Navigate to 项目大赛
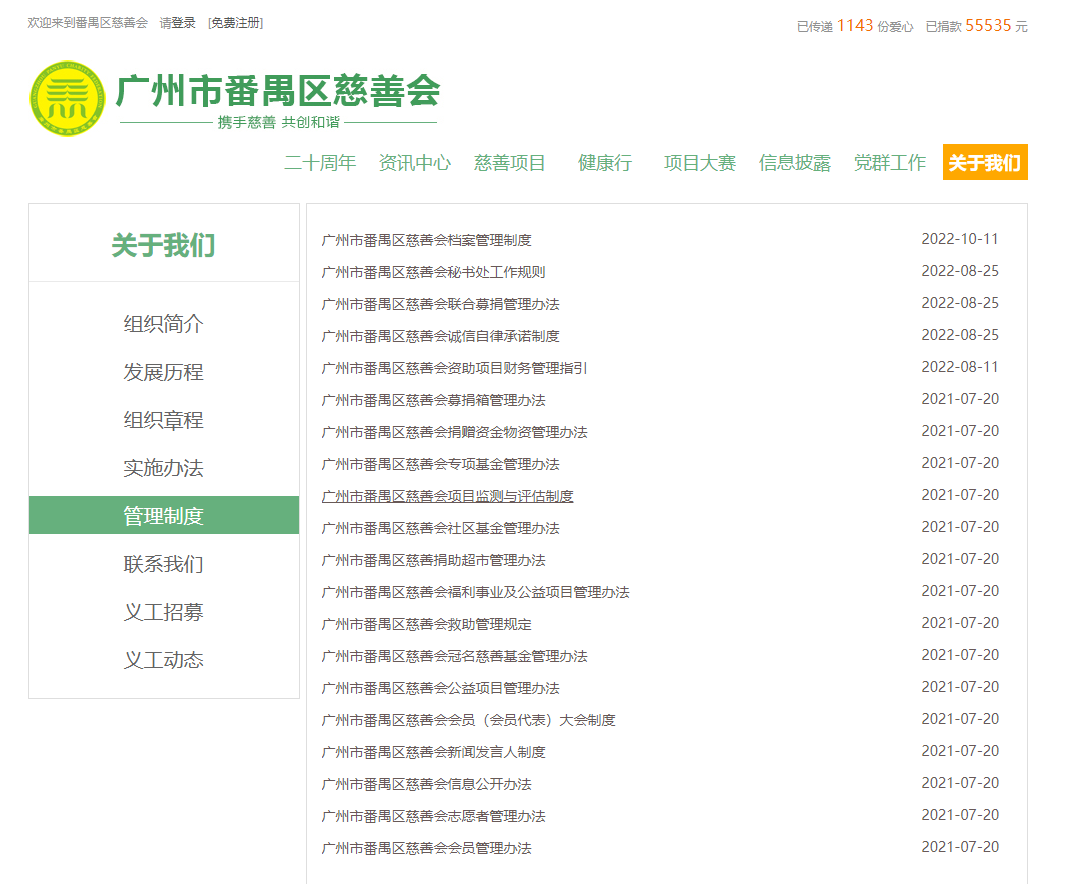Image resolution: width=1070 pixels, height=884 pixels. click(699, 163)
